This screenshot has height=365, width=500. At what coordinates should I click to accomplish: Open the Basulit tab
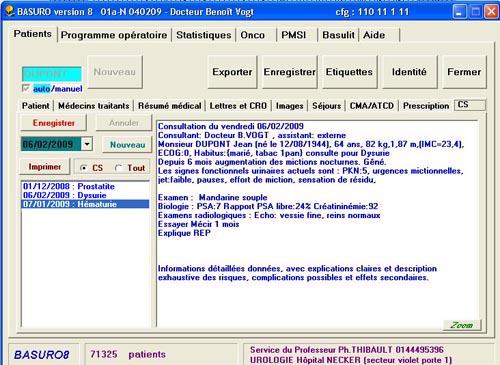coord(338,35)
